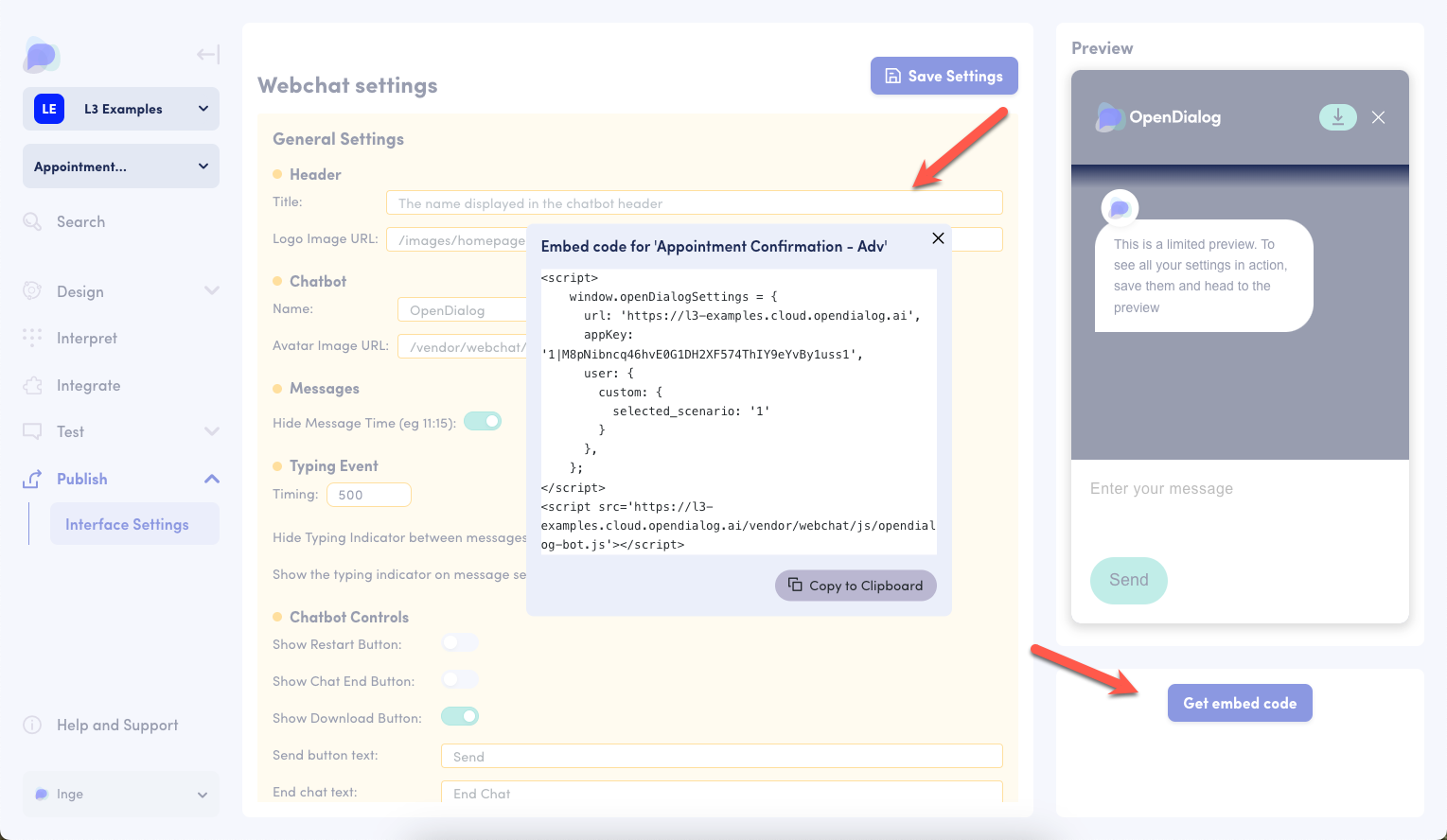
Task: Open the L3 Examples workspace dropdown
Action: pyautogui.click(x=121, y=109)
